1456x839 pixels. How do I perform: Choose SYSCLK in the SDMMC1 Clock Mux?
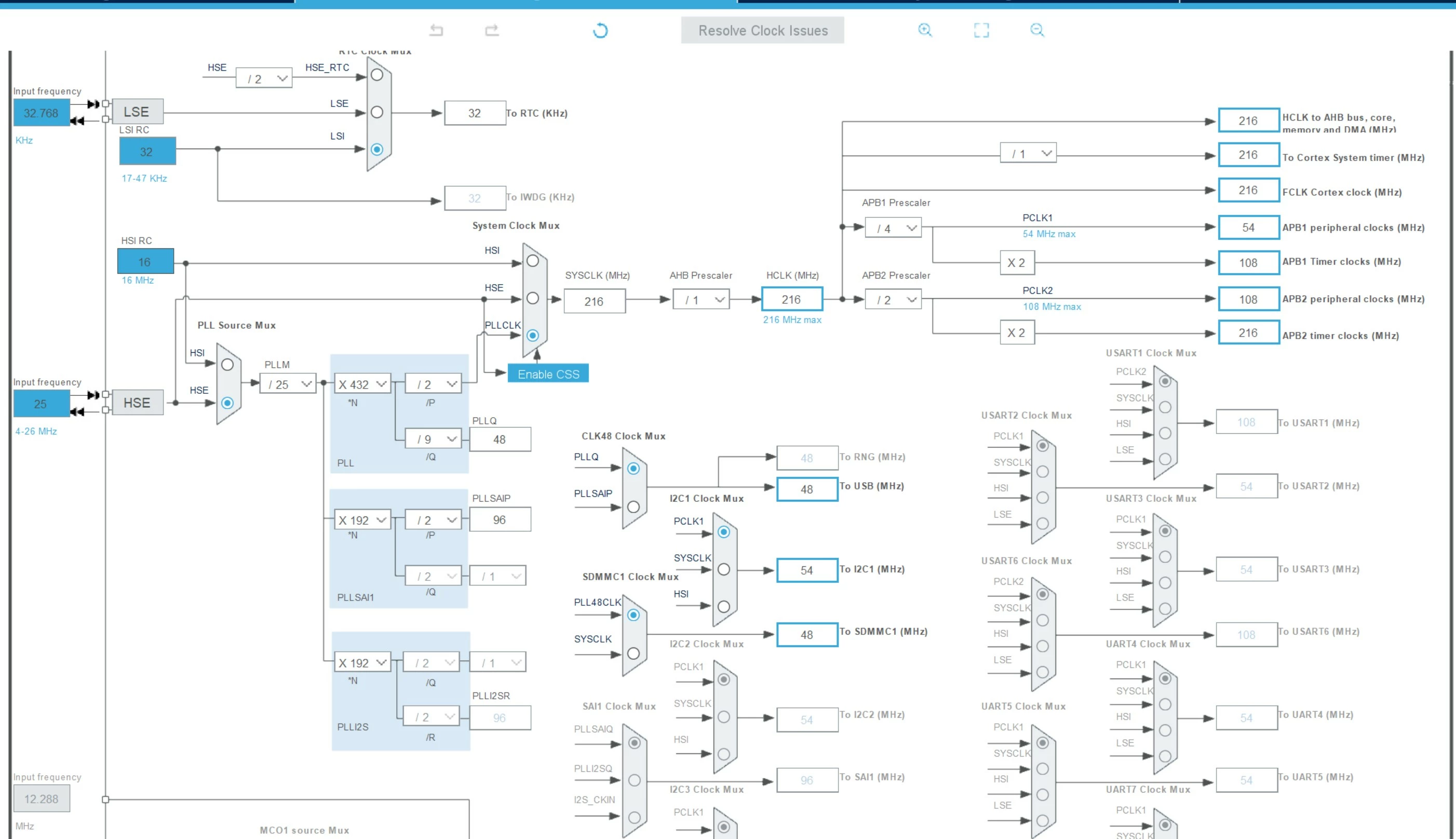pyautogui.click(x=633, y=654)
